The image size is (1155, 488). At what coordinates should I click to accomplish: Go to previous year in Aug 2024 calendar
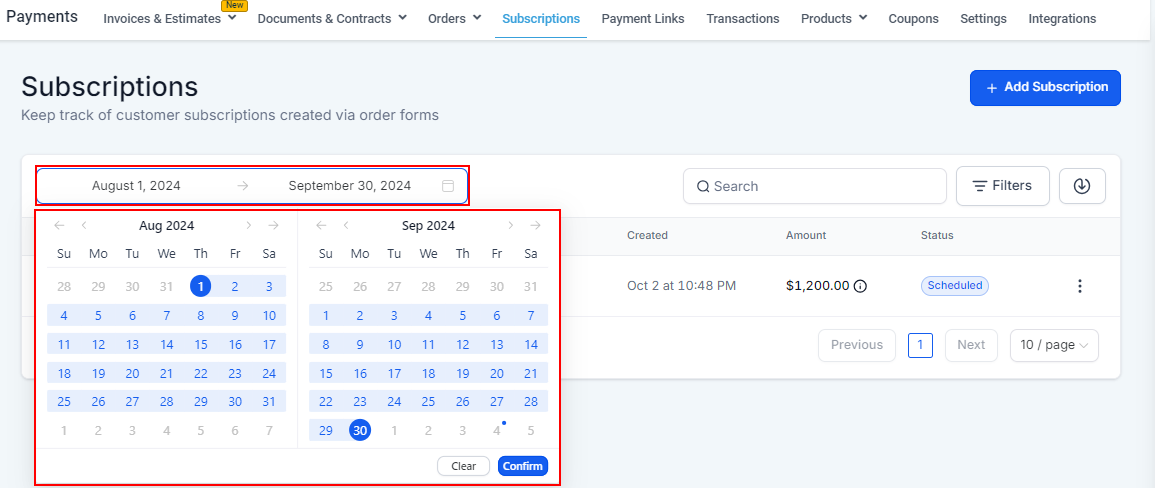pyautogui.click(x=59, y=226)
